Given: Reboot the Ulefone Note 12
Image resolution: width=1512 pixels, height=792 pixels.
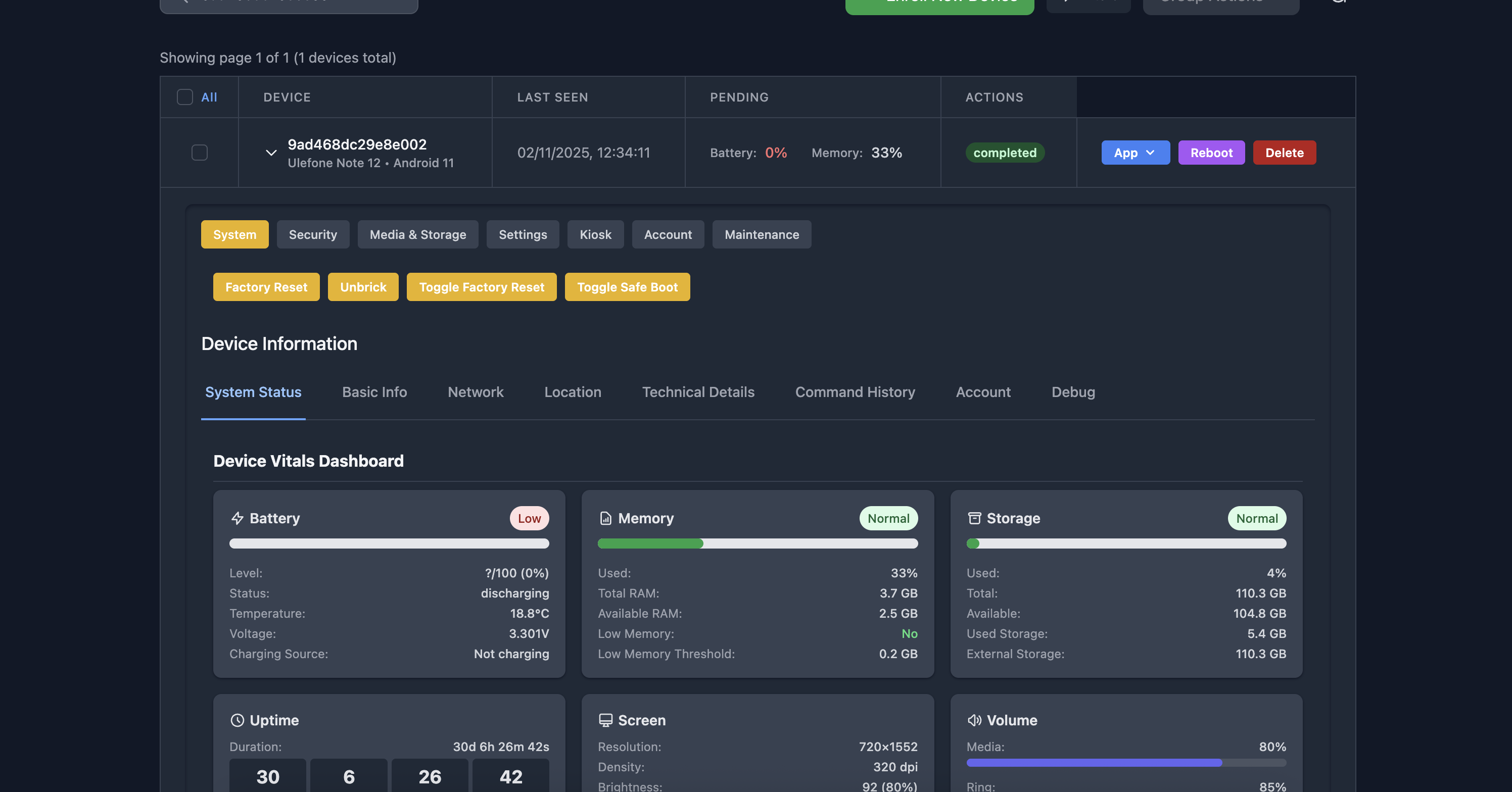Looking at the screenshot, I should [1211, 153].
